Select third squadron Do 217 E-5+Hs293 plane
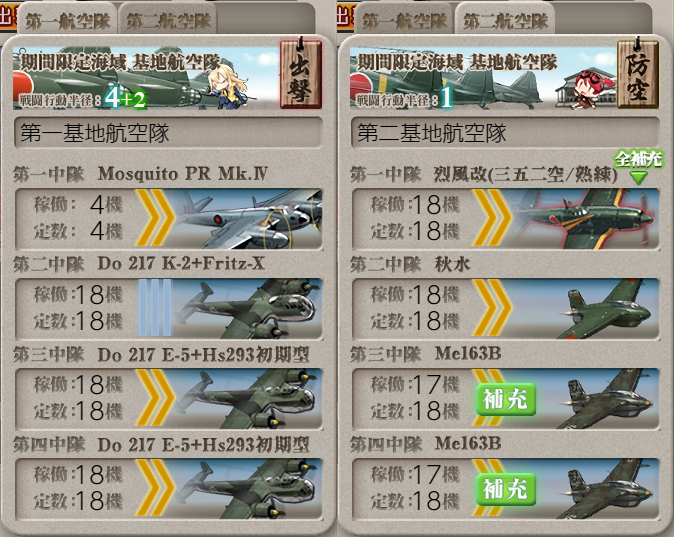674x537 pixels. coord(169,399)
